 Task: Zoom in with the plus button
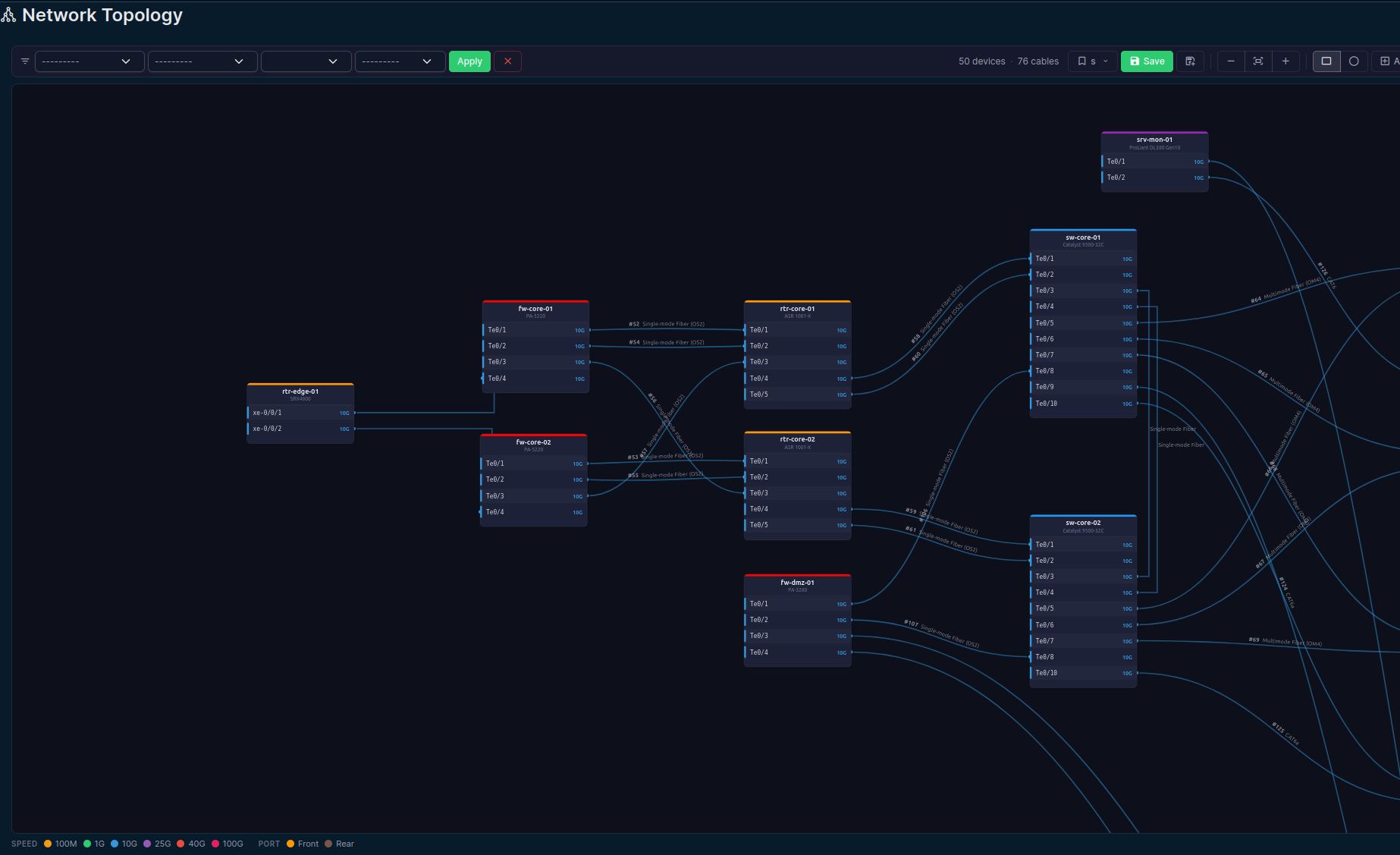(1285, 61)
